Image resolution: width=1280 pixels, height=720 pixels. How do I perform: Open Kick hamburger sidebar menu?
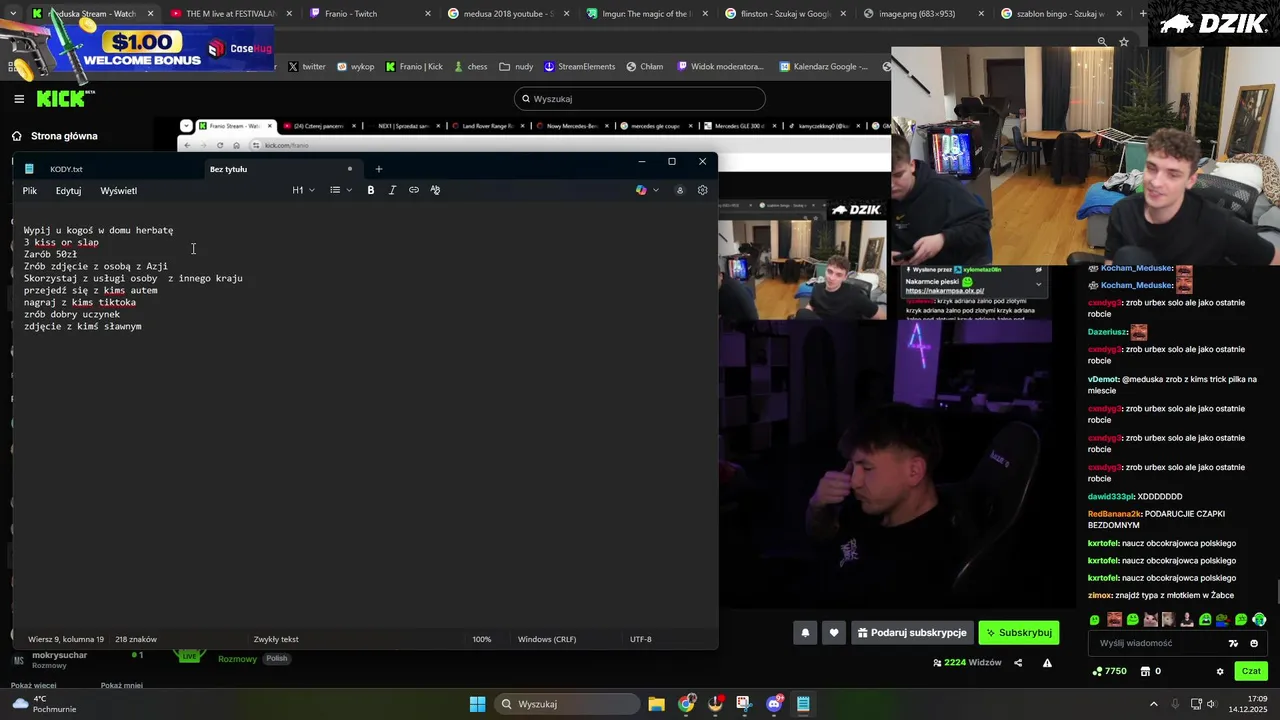pyautogui.click(x=19, y=98)
